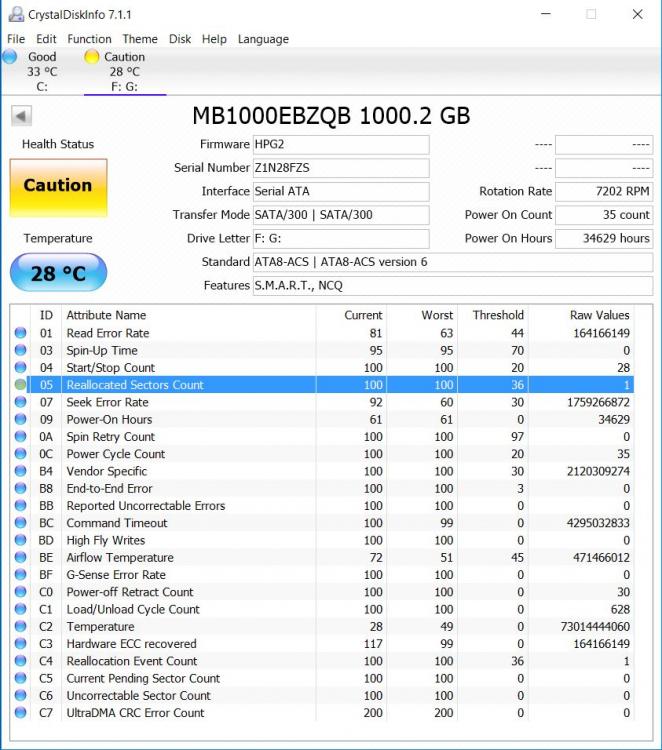Select the blue Good status orb for drive C:

[10, 57]
